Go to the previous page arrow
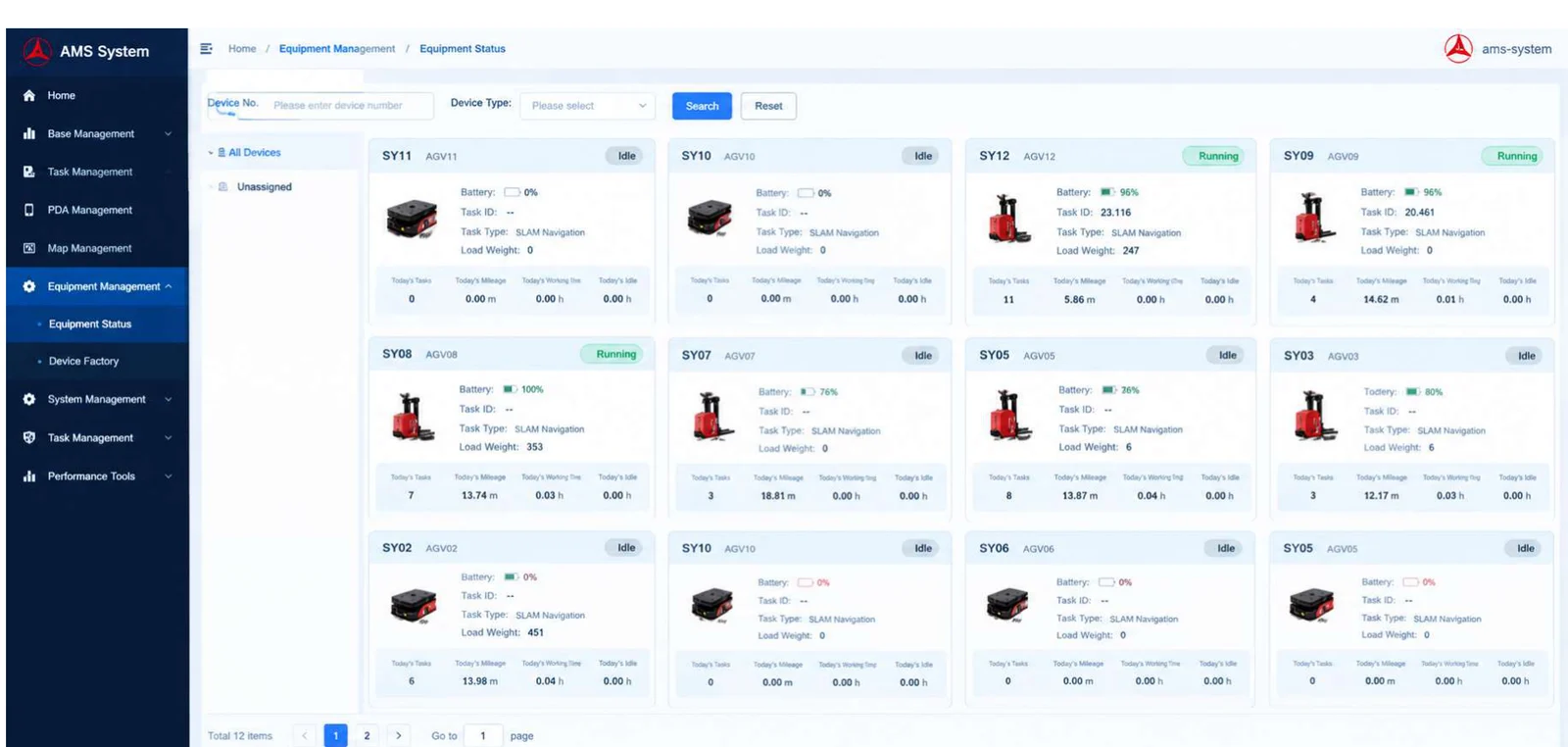The image size is (1568, 747). click(x=305, y=735)
